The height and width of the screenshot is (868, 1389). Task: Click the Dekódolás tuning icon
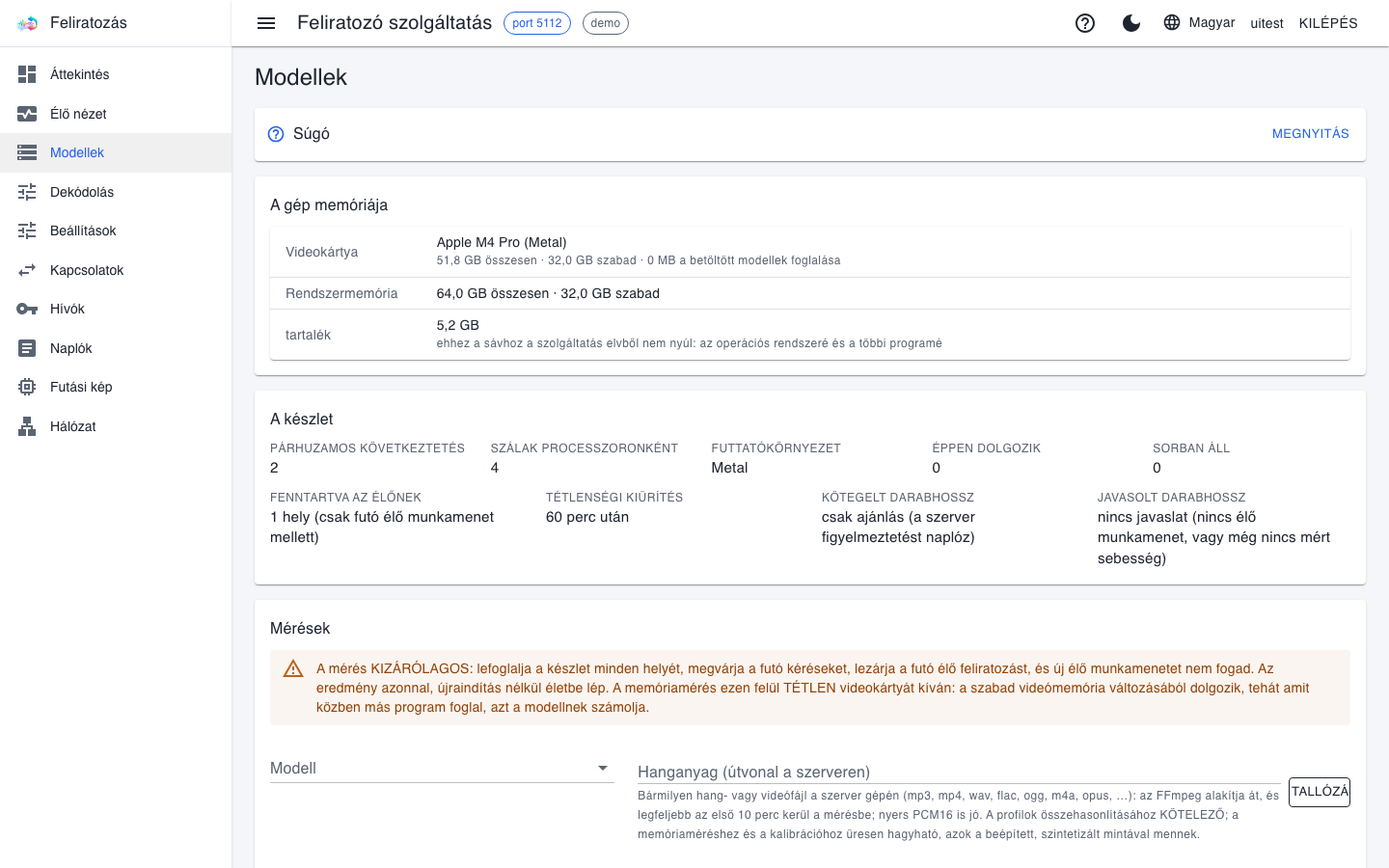(x=27, y=192)
